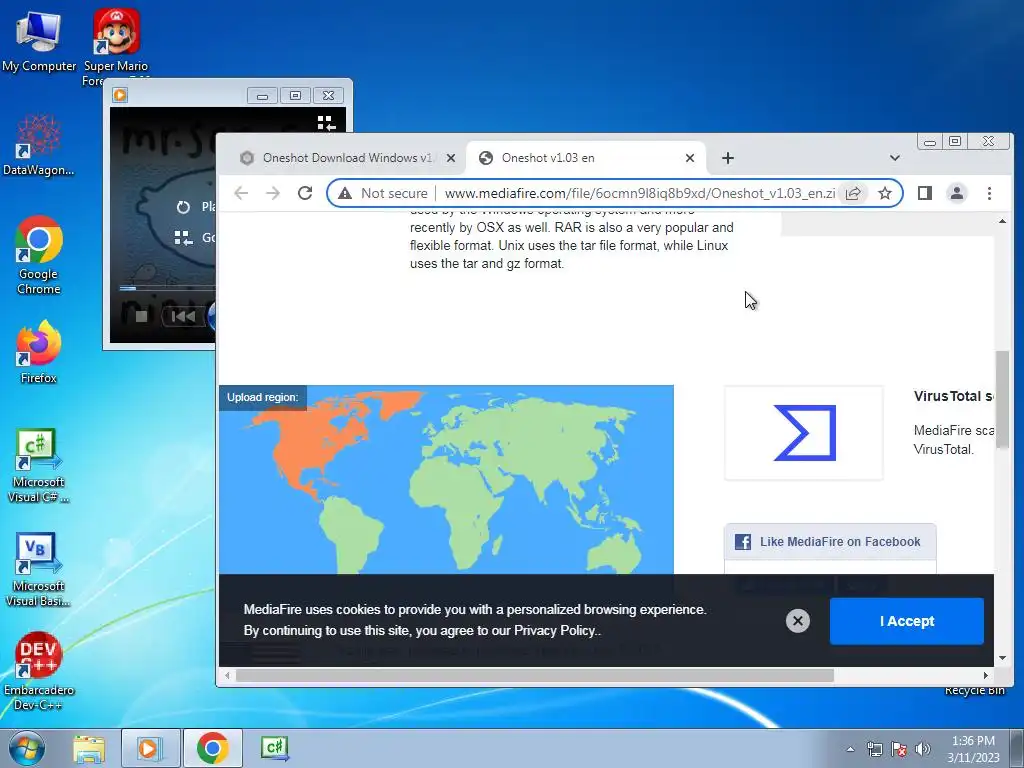Screen dimensions: 1024x768
Task: Bookmark this page with the star
Action: 885,193
